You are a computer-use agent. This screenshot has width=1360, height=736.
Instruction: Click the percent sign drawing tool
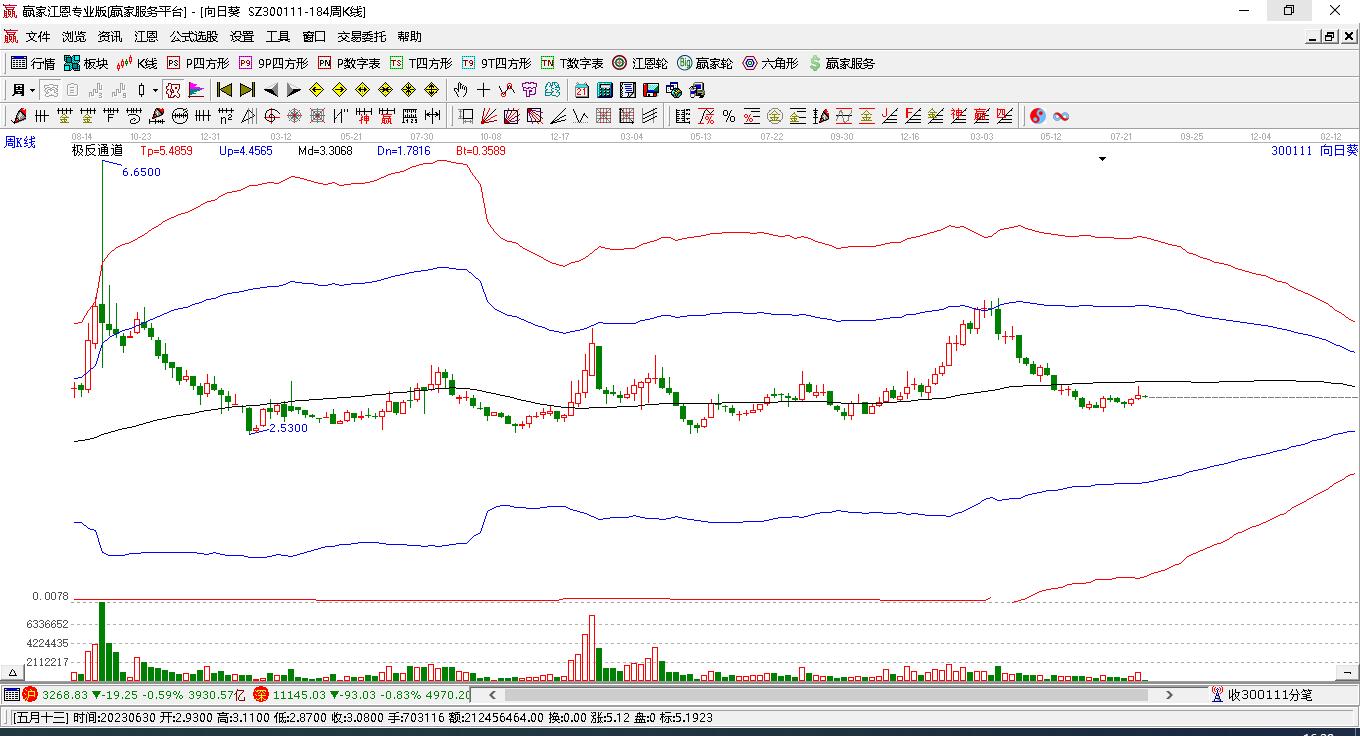click(x=728, y=116)
